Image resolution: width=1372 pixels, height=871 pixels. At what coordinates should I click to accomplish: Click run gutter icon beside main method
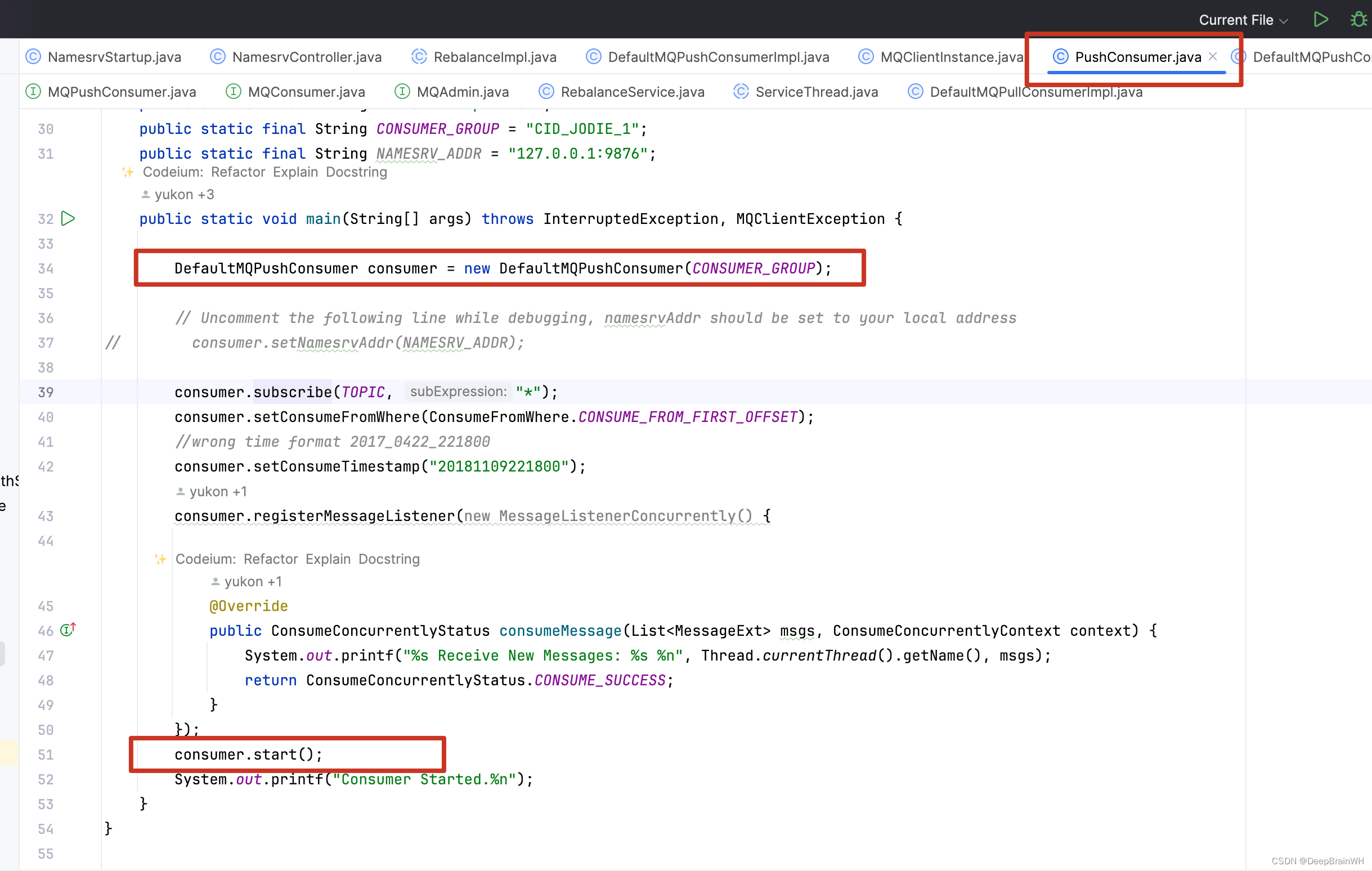(68, 219)
